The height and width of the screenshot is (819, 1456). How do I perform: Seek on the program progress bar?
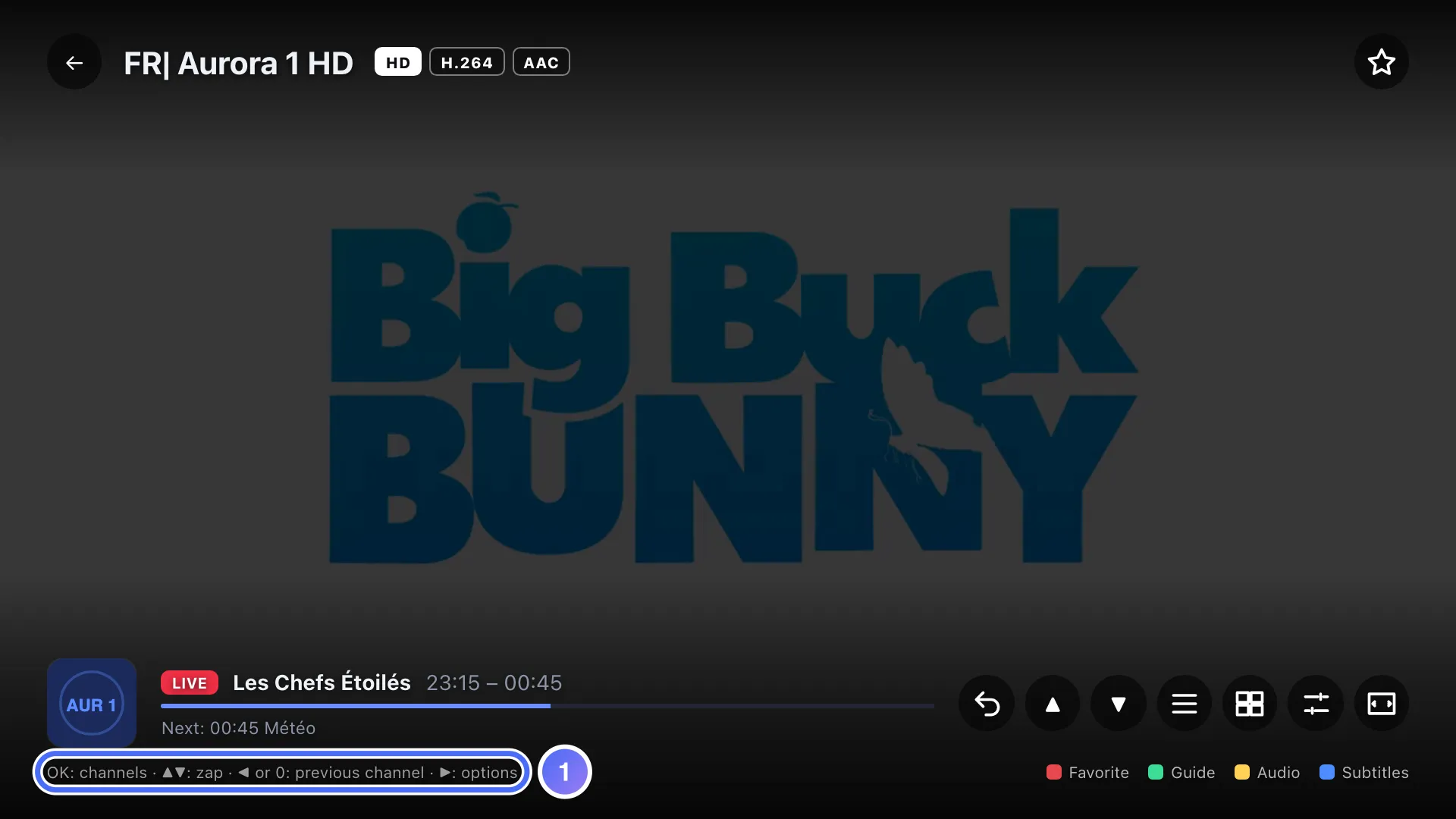[x=548, y=706]
